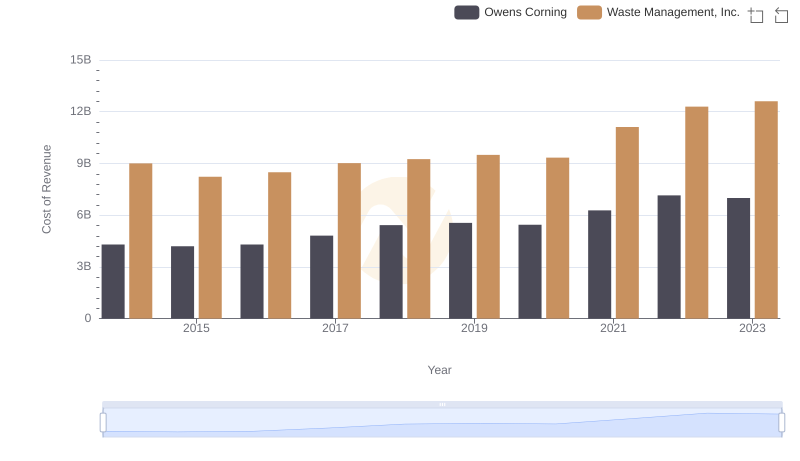Viewport: 800px width, 461px height.
Task: Click the Waste Management, Inc. legend label
Action: [673, 12]
